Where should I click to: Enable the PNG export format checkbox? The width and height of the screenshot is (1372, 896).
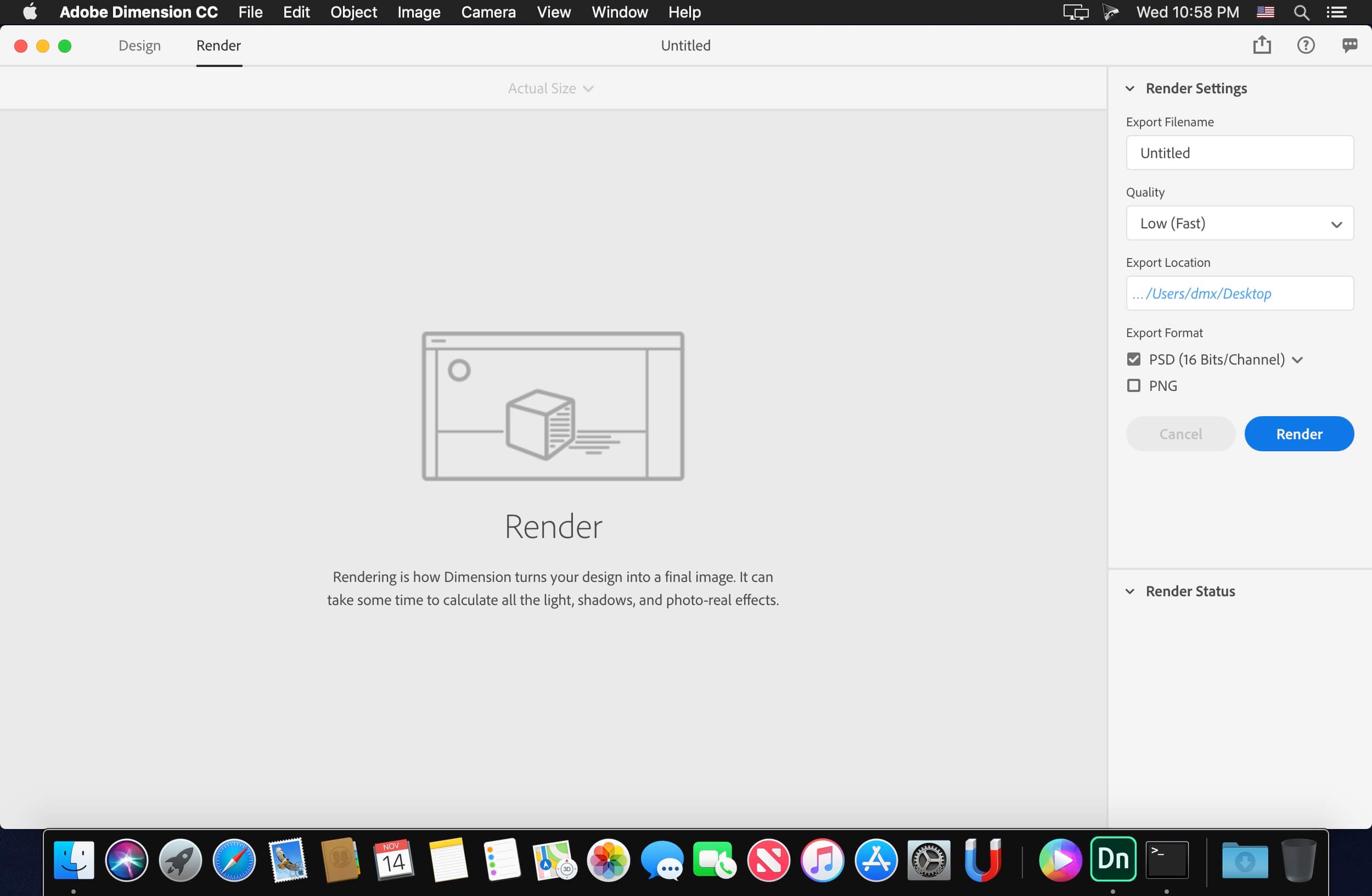point(1133,385)
